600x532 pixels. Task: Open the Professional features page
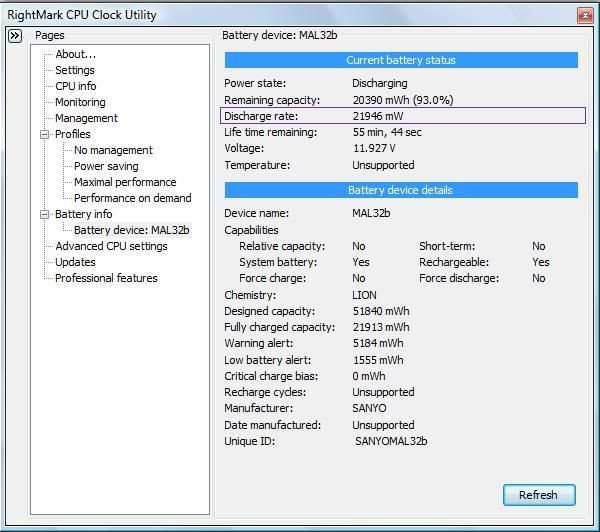click(x=106, y=278)
